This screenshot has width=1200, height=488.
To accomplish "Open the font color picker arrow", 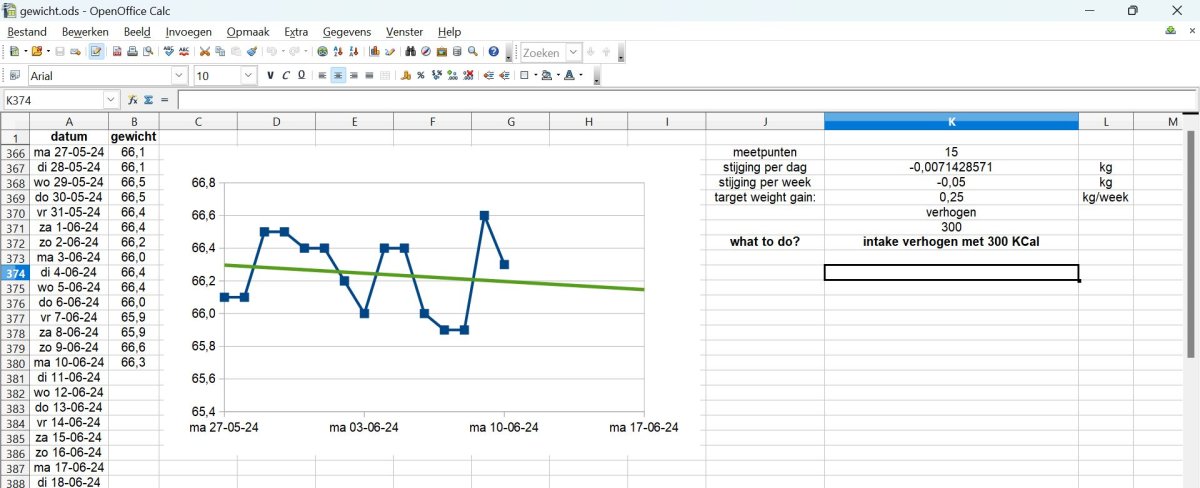I will click(x=582, y=76).
